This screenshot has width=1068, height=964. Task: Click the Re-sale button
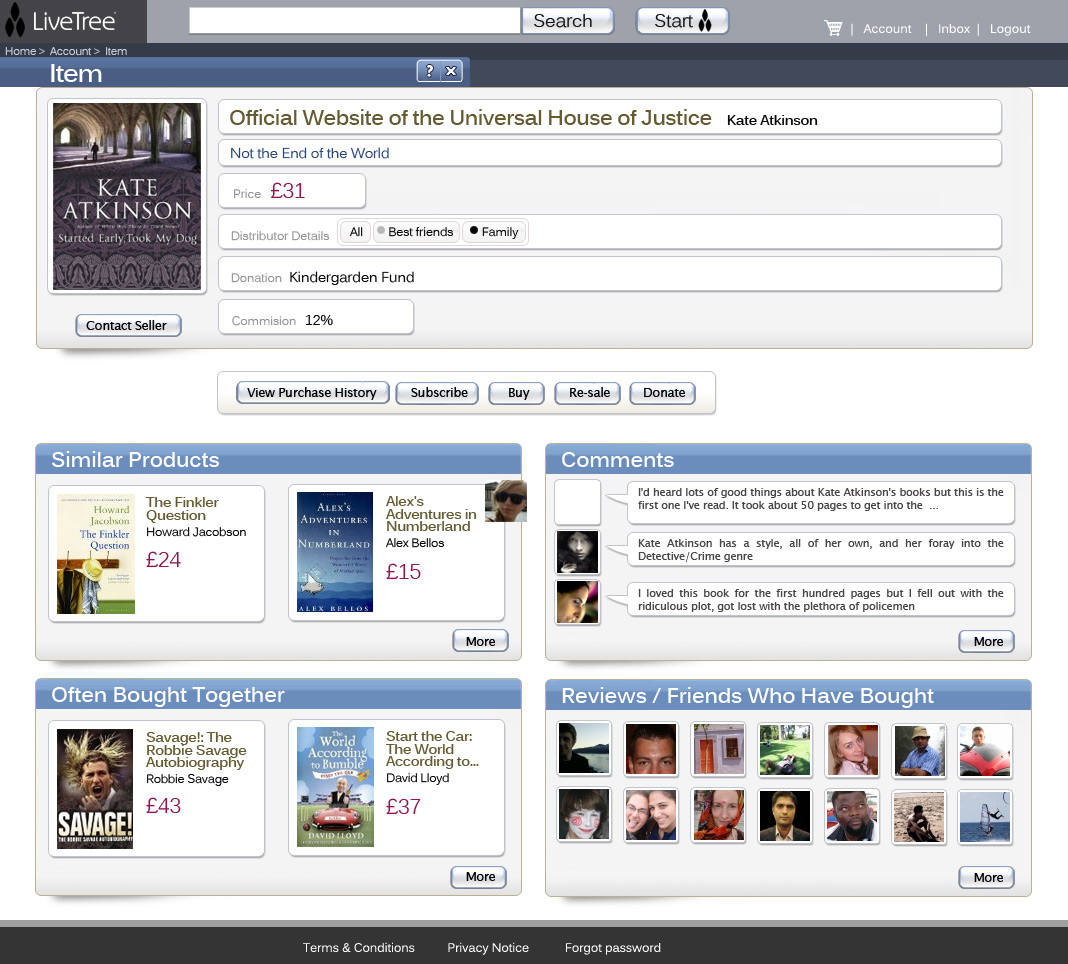coord(588,392)
